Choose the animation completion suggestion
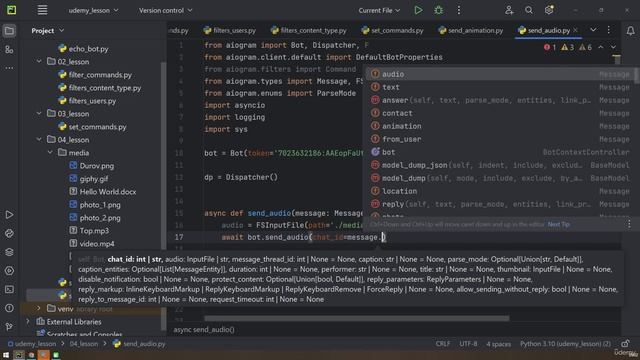 click(x=500, y=126)
